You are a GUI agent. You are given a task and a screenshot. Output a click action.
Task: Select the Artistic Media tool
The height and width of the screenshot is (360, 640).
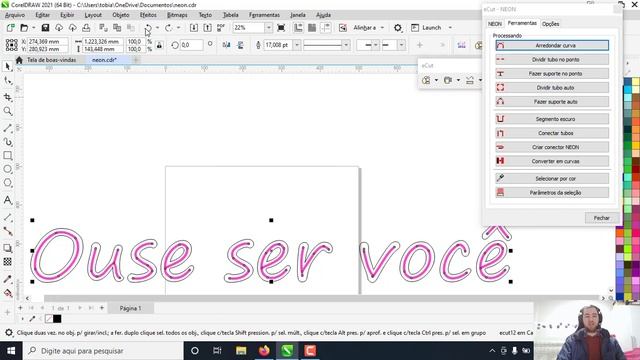pos(7,142)
